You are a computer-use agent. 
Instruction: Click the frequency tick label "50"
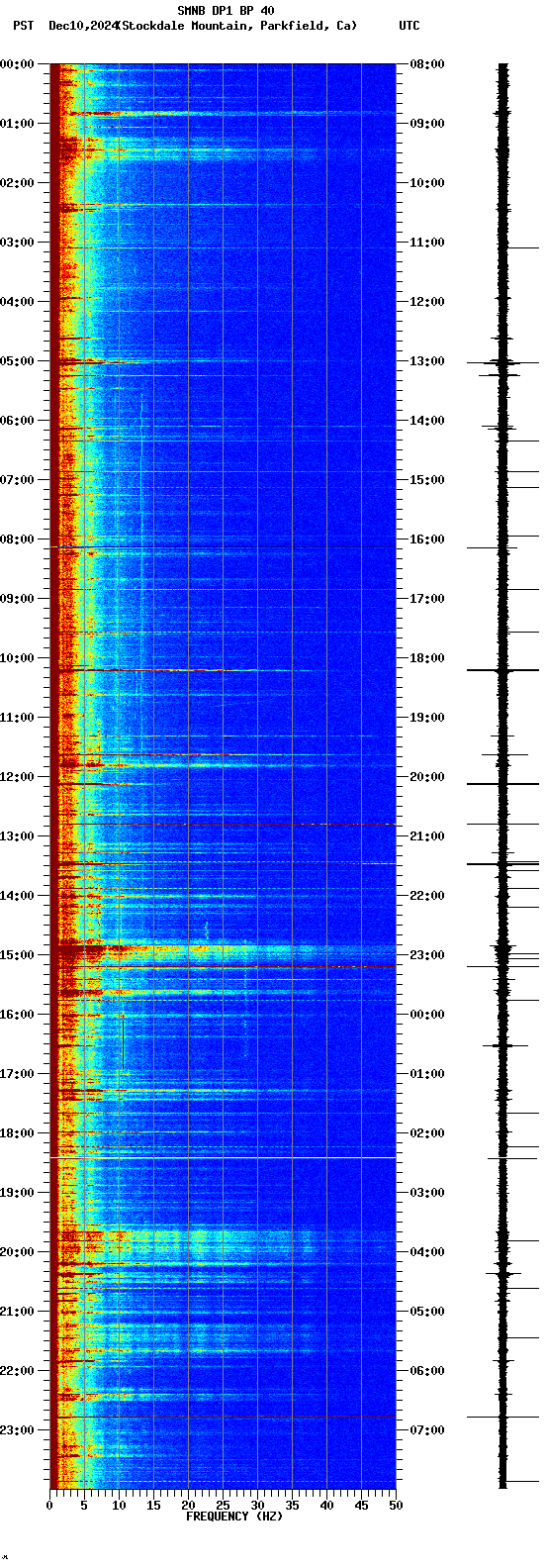click(396, 1506)
